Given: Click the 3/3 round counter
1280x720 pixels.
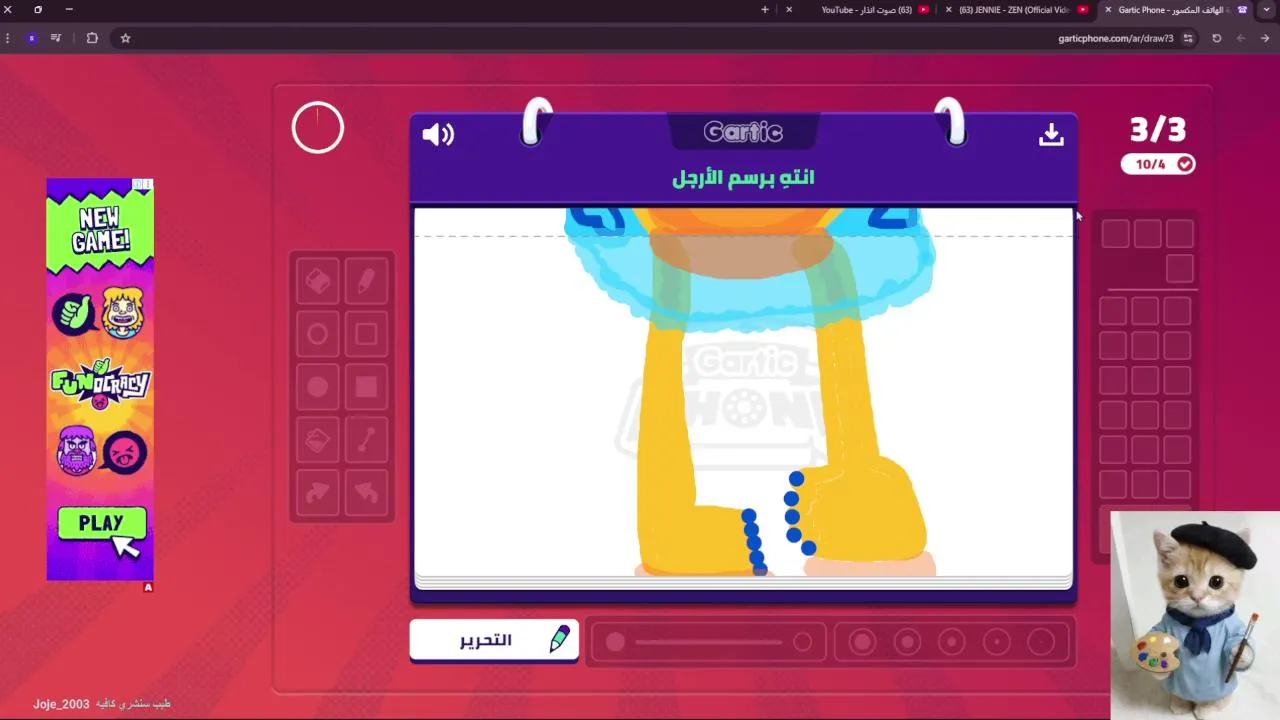Looking at the screenshot, I should 1158,129.
